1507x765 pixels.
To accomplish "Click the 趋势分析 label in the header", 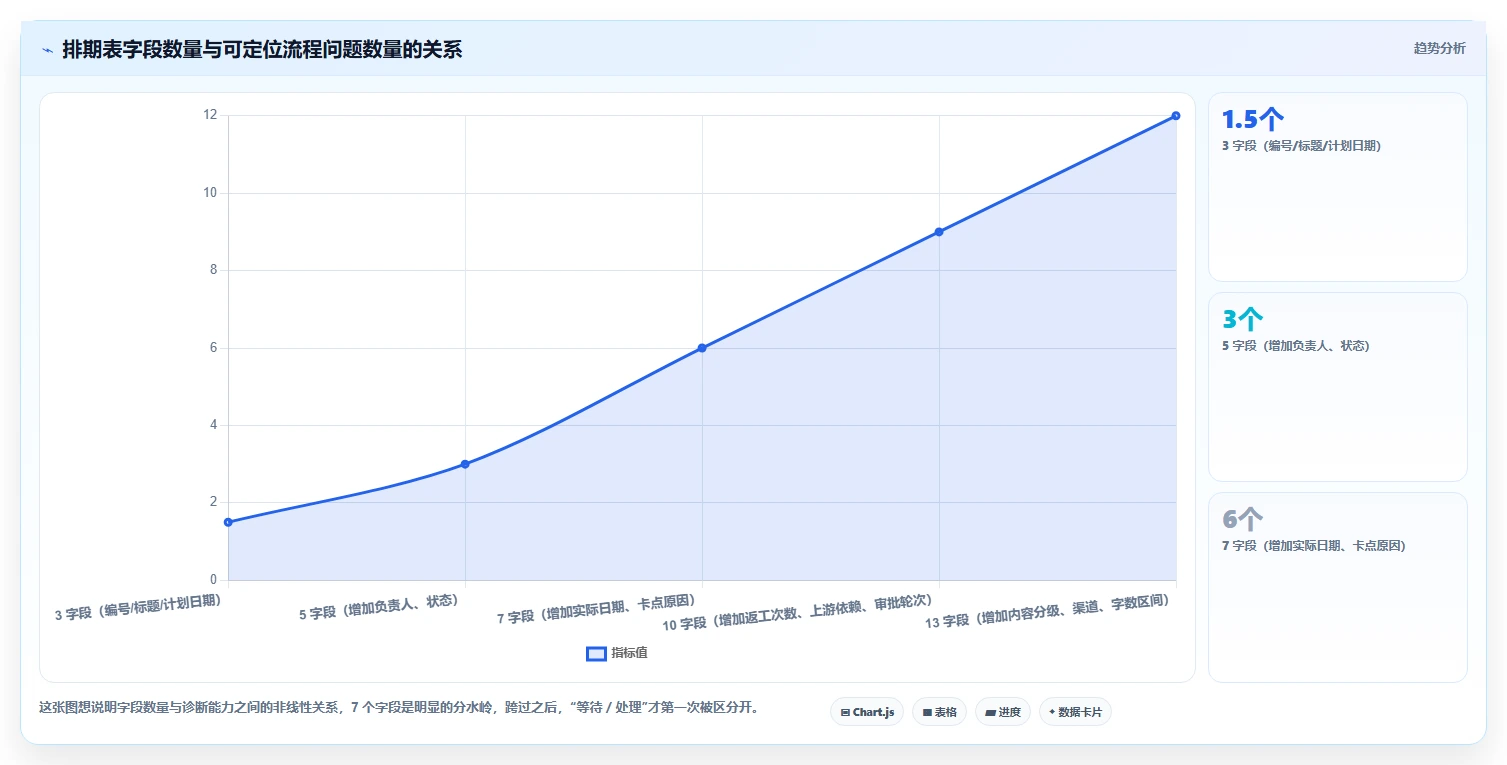I will (x=1439, y=49).
